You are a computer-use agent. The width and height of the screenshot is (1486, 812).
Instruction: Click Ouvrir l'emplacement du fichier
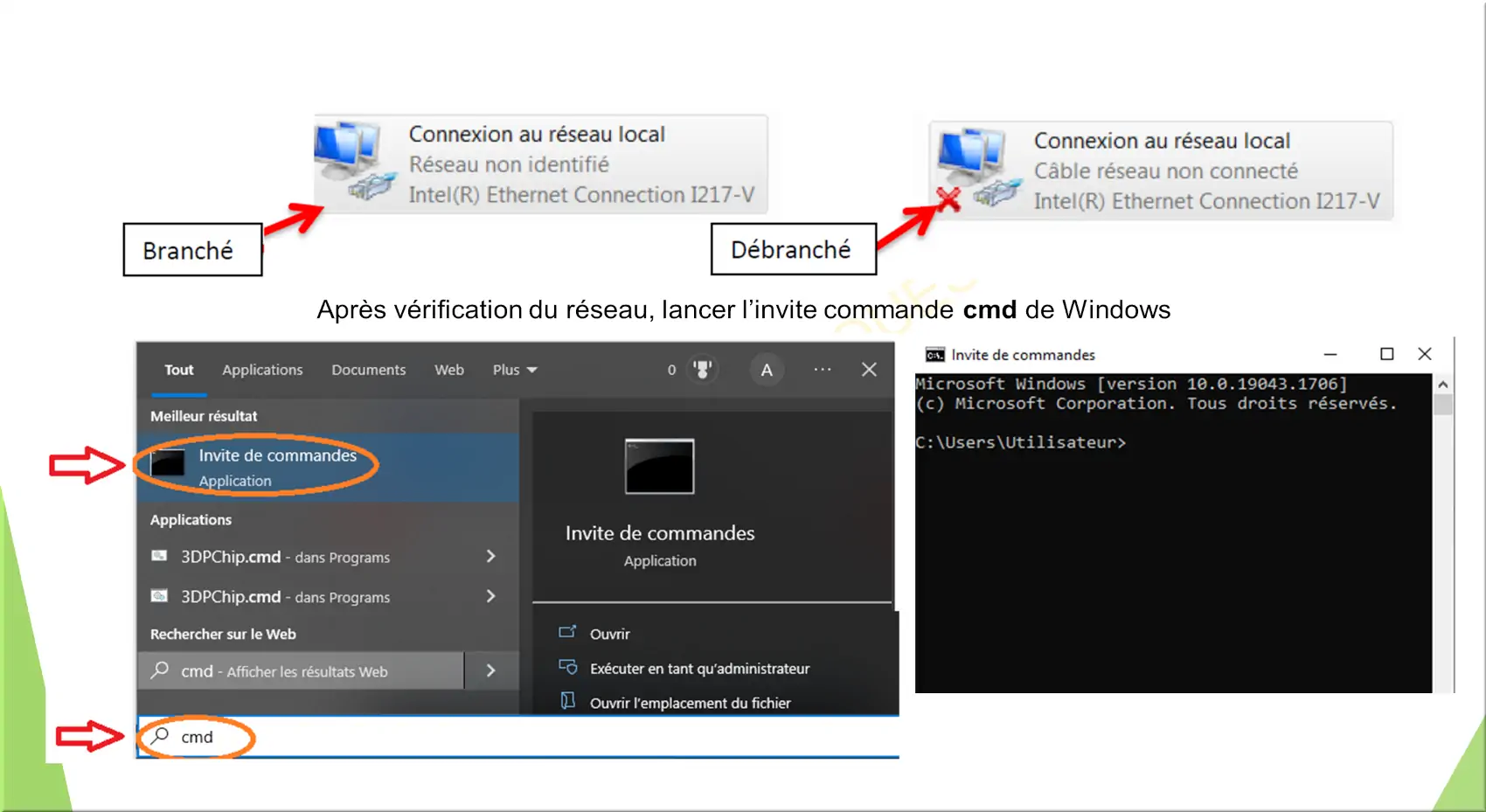point(690,703)
